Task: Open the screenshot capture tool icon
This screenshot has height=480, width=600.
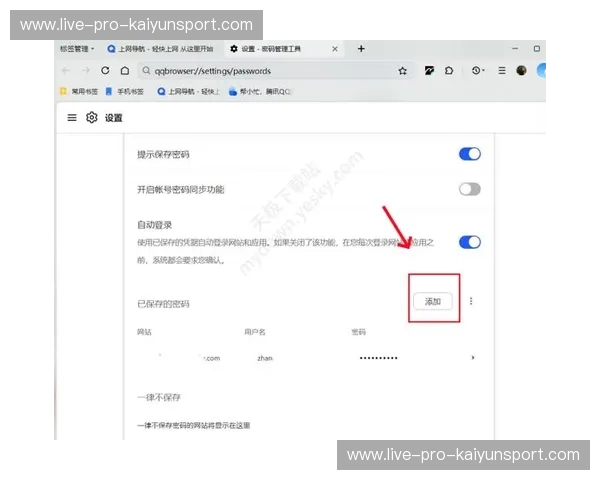Action: tap(429, 70)
